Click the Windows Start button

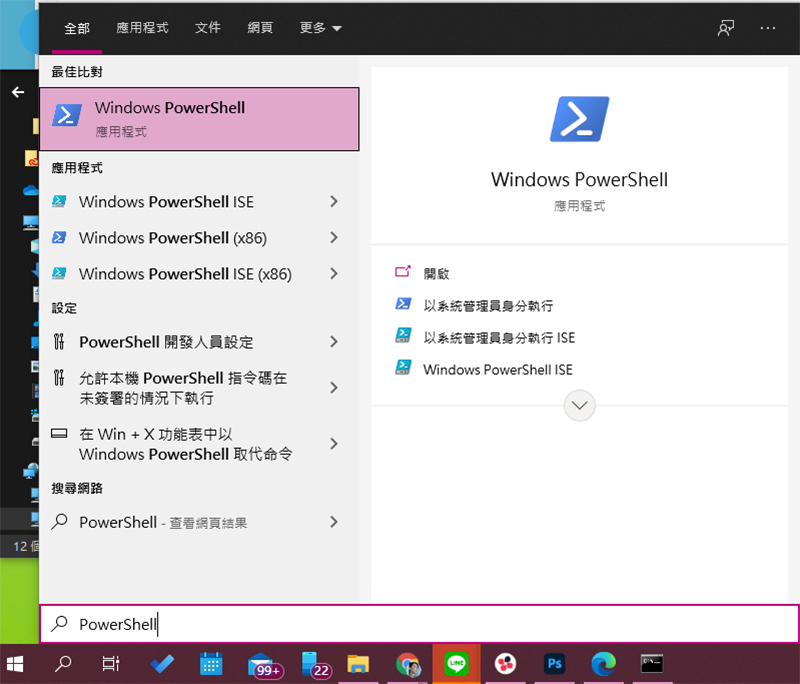tap(15, 664)
